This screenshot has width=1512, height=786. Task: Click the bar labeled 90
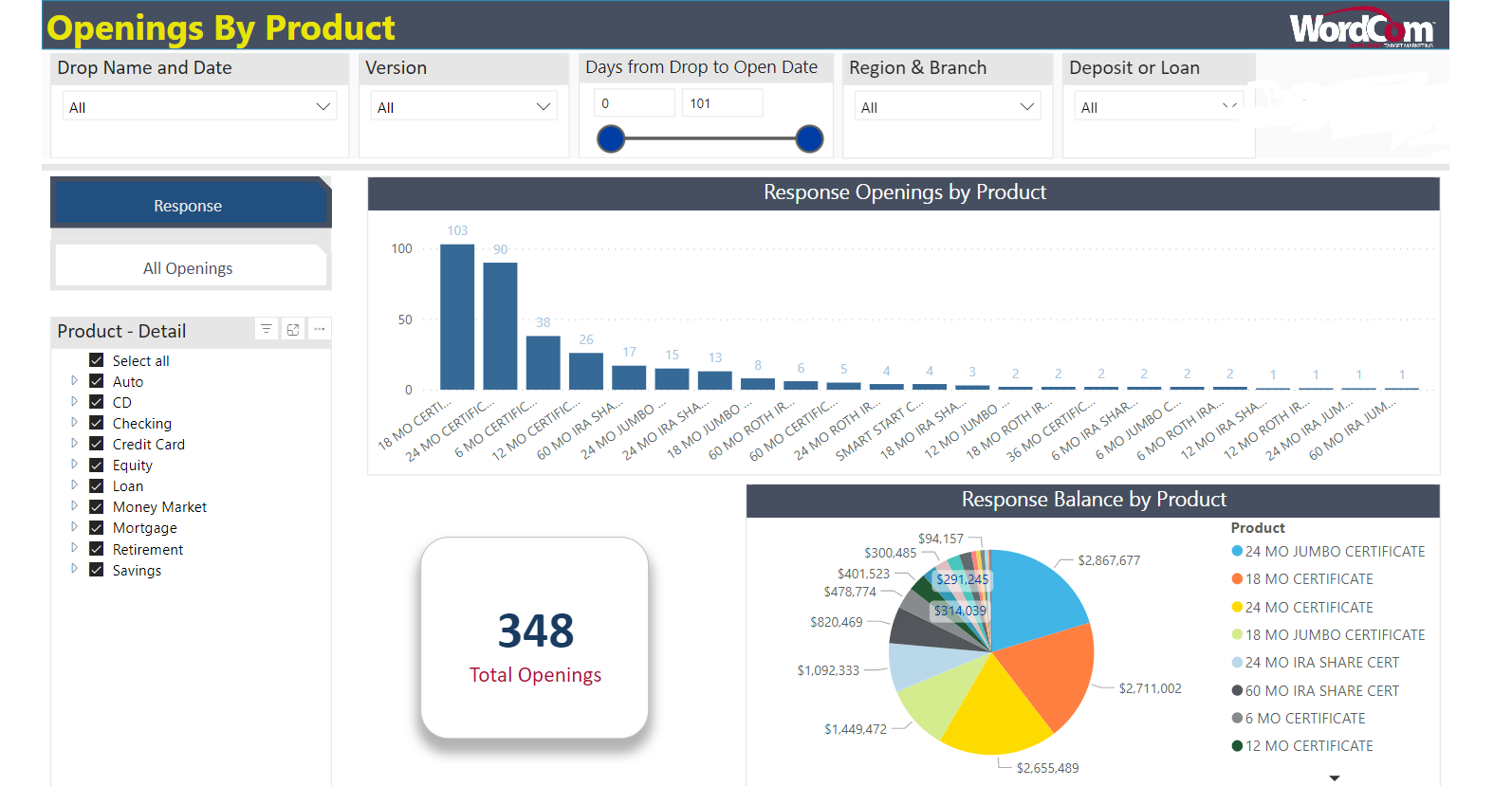click(500, 326)
